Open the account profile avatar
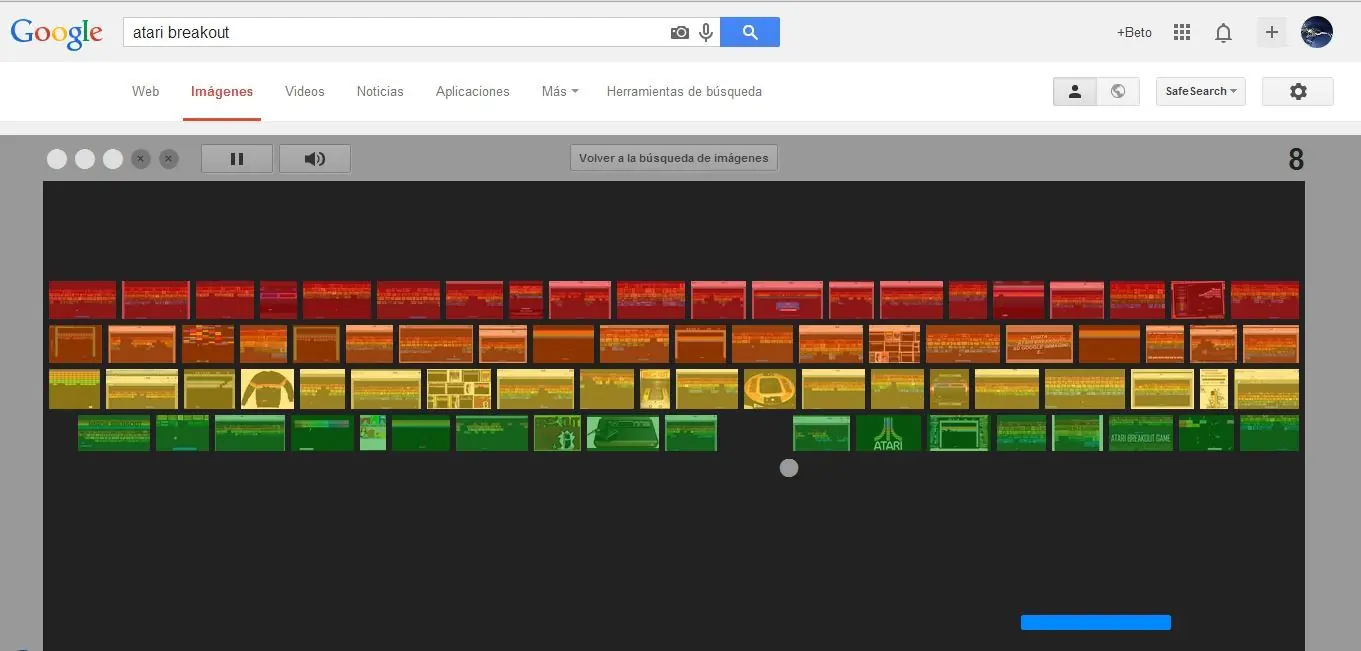Screen dimensions: 1361x651 pyautogui.click(x=1317, y=32)
